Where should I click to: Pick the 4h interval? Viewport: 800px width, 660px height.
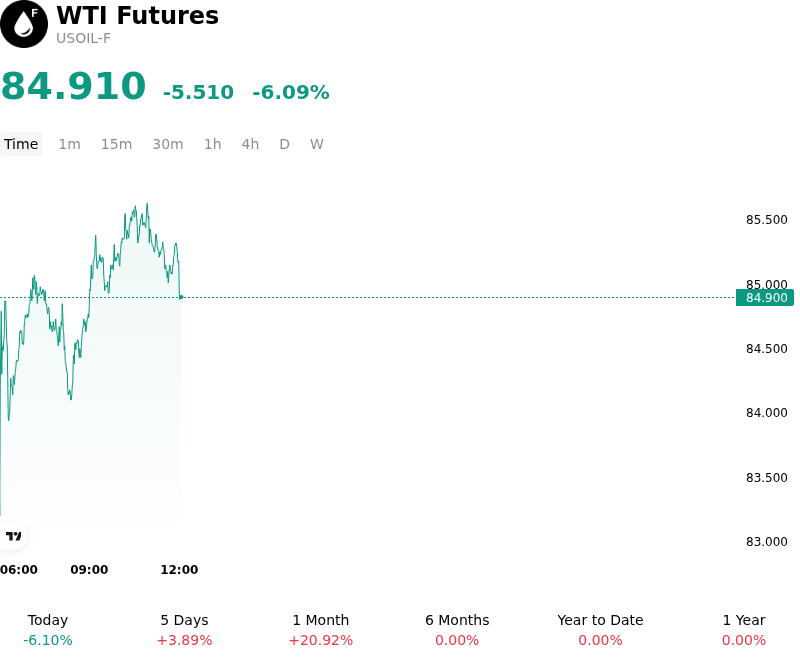(250, 144)
